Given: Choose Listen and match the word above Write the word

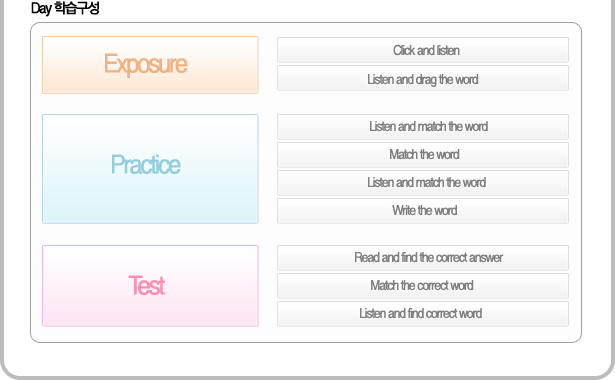Looking at the screenshot, I should coord(423,183).
